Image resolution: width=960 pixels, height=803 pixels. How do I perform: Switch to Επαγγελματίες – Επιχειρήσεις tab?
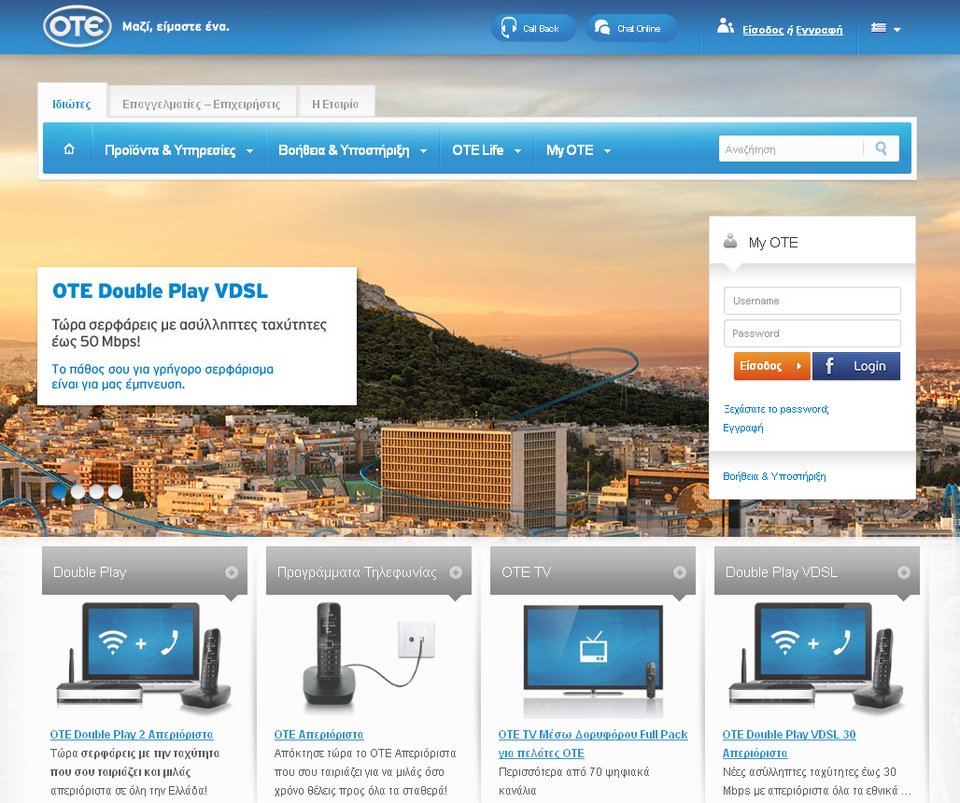coord(201,104)
